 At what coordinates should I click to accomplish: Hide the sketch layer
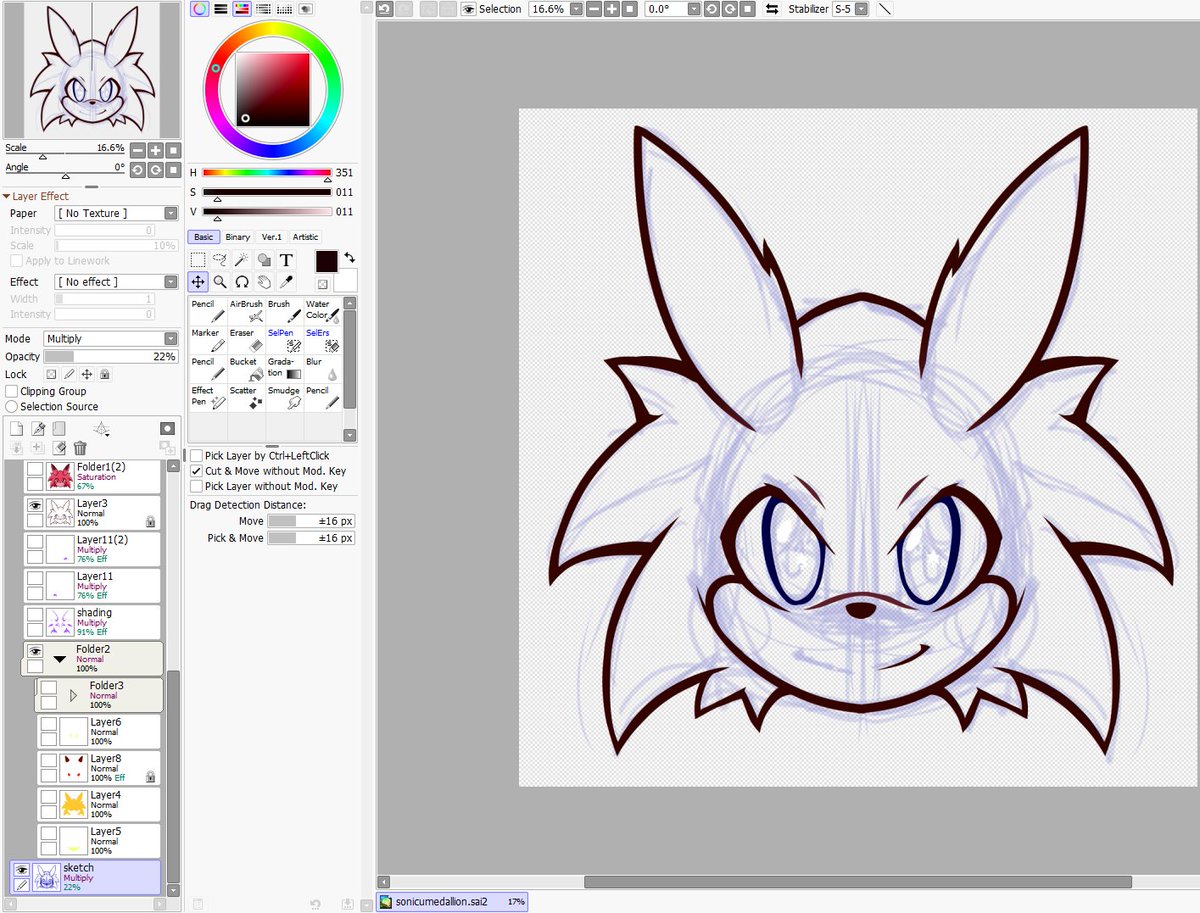tap(21, 870)
